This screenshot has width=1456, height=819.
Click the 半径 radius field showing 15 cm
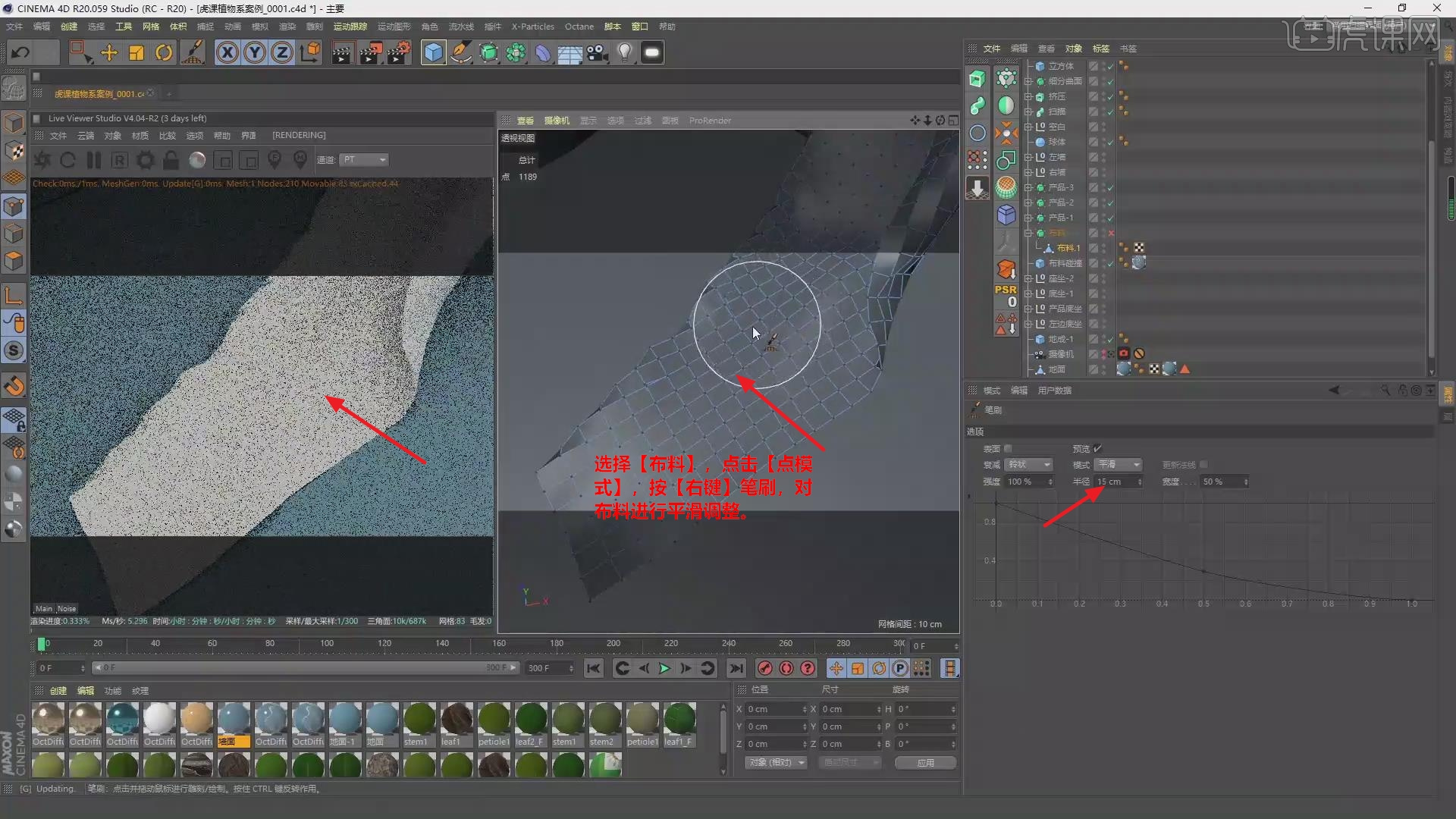tap(1119, 482)
